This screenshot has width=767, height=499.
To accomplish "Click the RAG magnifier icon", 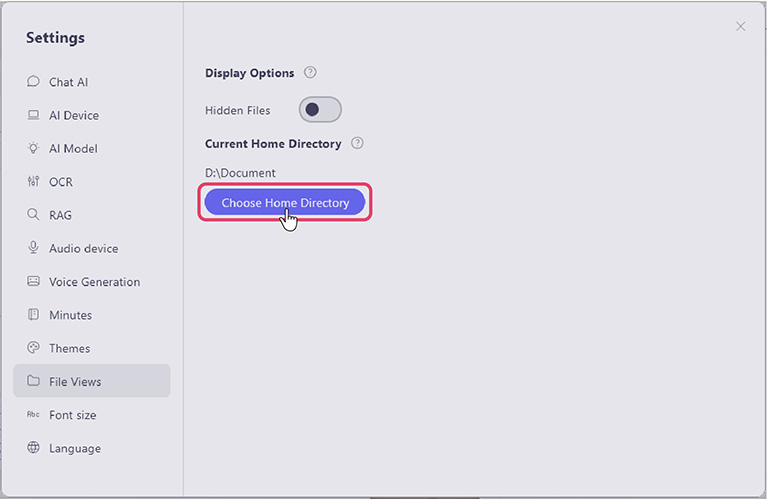I will tap(33, 215).
